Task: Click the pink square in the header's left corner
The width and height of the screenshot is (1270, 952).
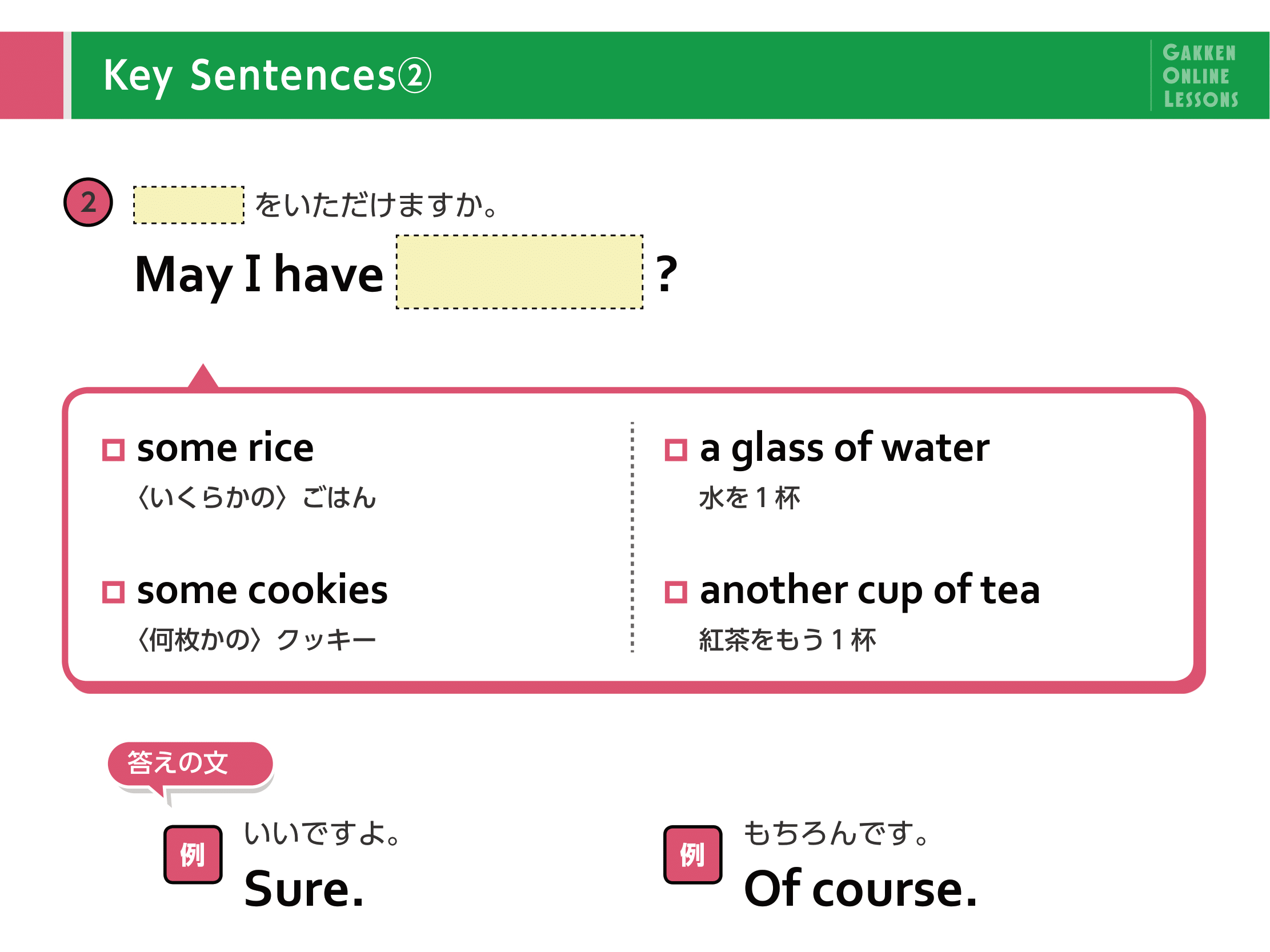Action: click(x=31, y=75)
